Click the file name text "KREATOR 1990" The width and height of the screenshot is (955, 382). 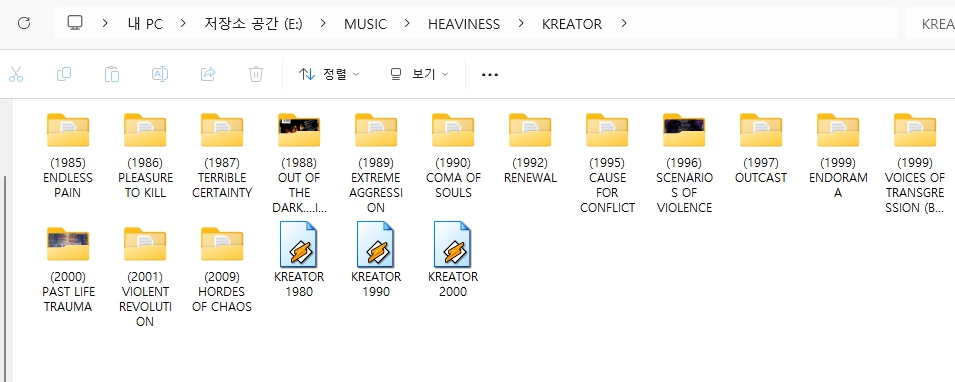(376, 284)
